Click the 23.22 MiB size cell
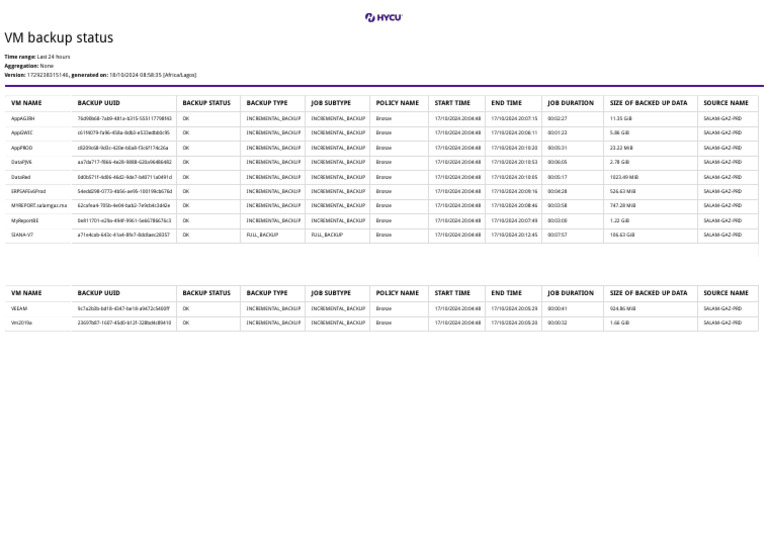The height and width of the screenshot is (552, 768). click(621, 148)
